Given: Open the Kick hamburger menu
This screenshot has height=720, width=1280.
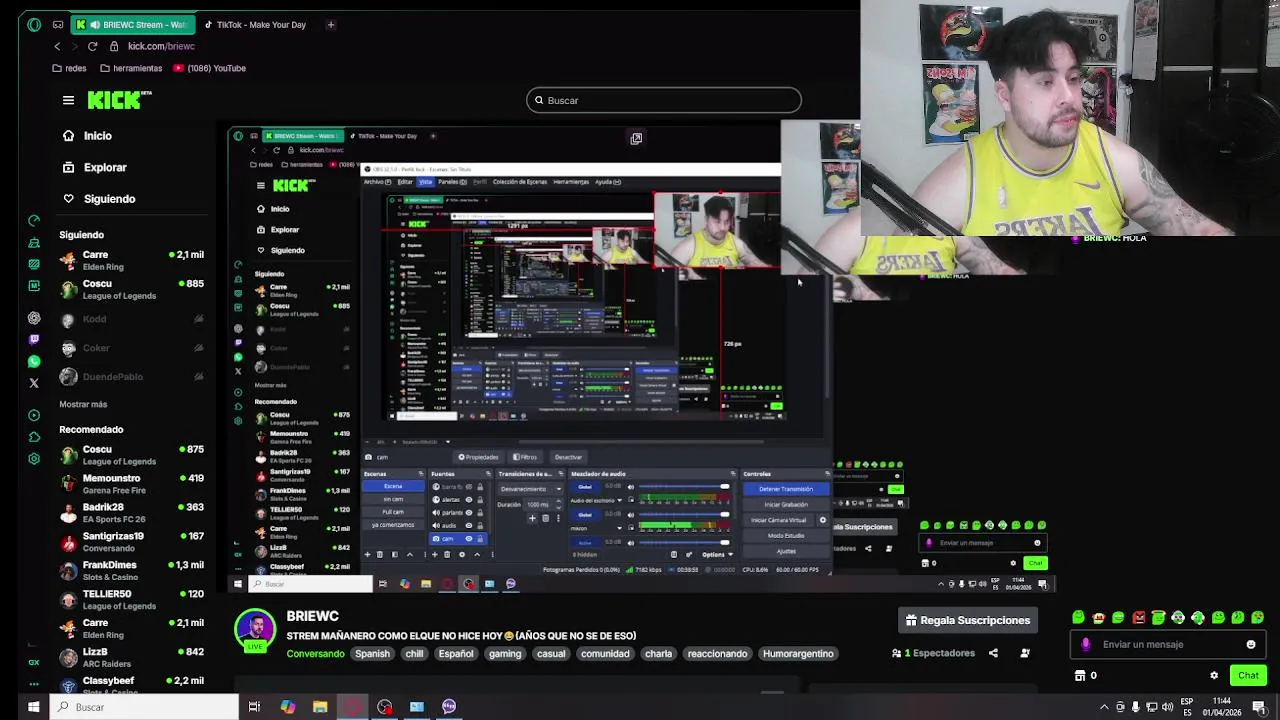Looking at the screenshot, I should coord(68,100).
